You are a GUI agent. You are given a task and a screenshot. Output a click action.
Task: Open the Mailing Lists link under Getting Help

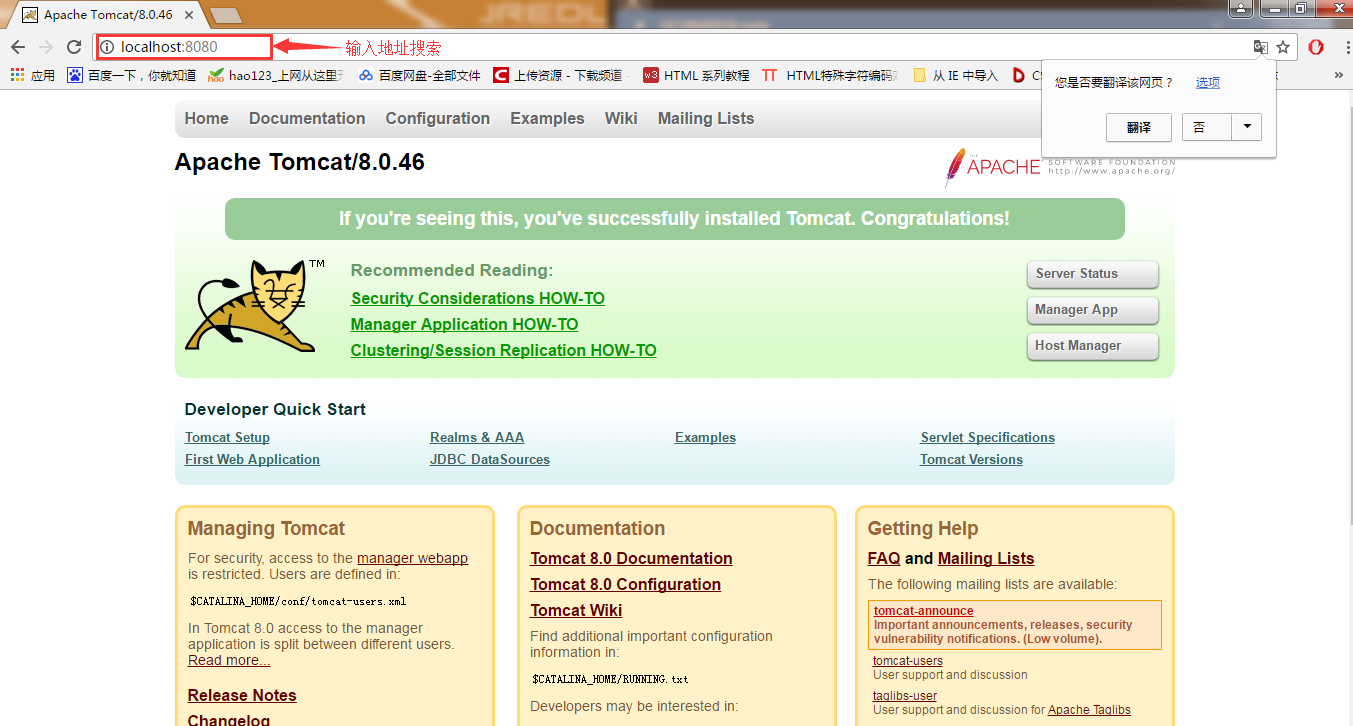tap(986, 558)
